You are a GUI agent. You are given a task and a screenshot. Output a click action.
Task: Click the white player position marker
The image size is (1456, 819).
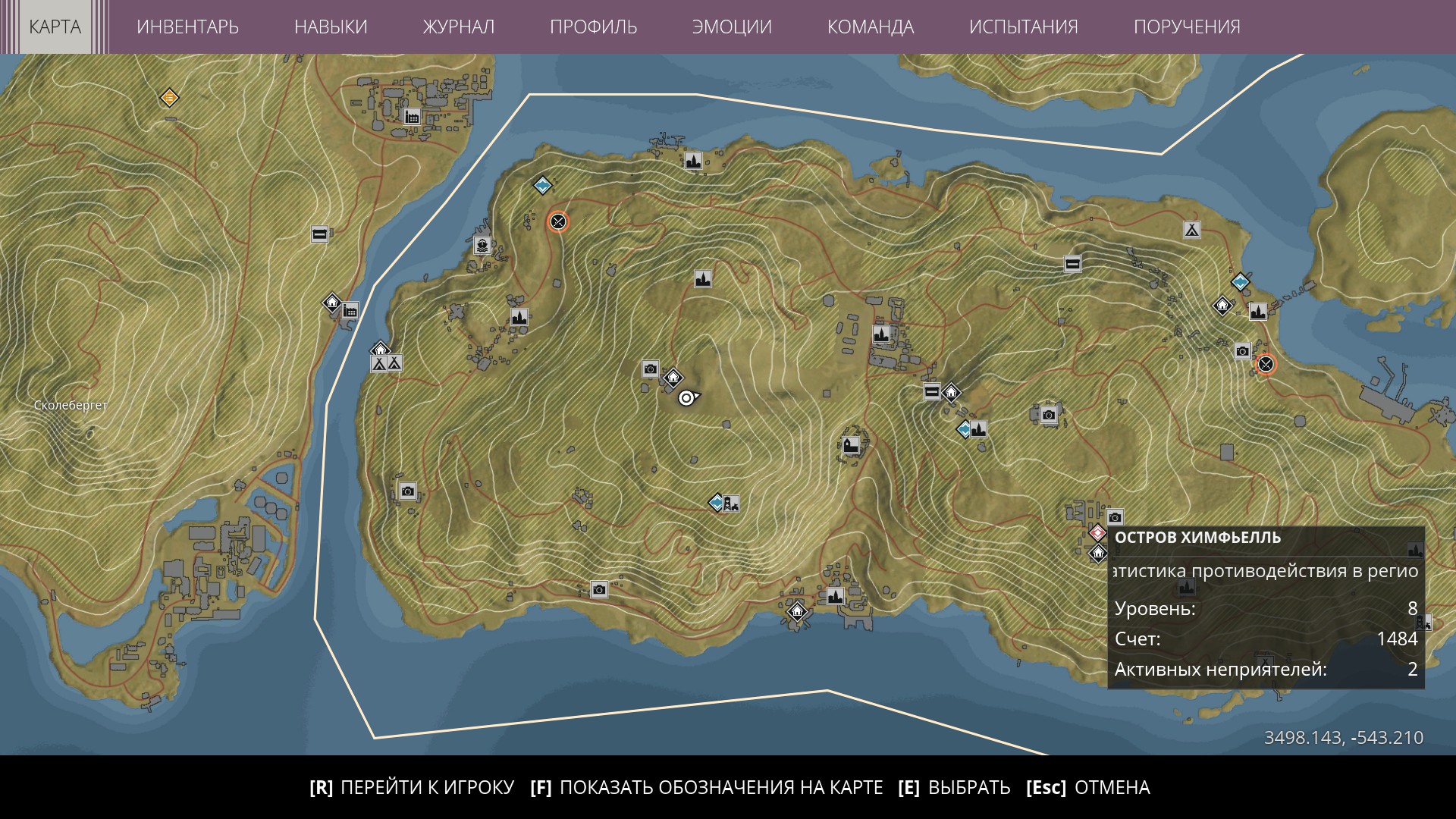(x=687, y=398)
